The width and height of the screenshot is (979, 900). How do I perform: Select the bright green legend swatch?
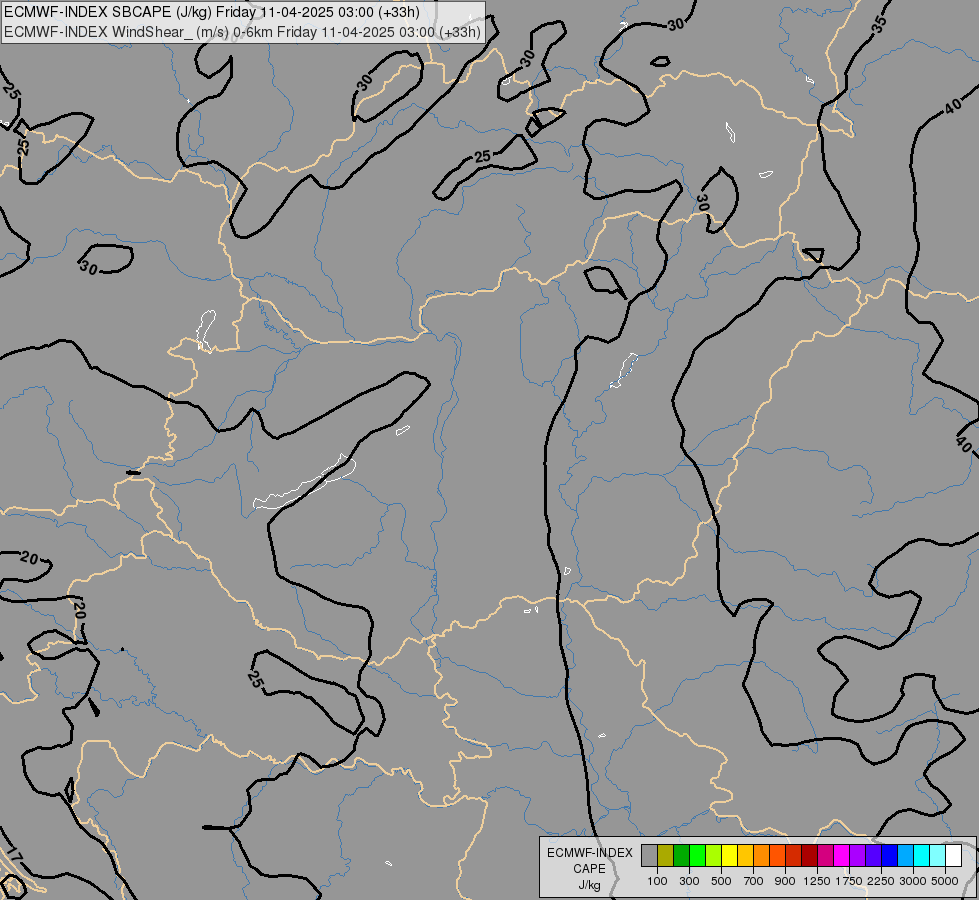(697, 856)
